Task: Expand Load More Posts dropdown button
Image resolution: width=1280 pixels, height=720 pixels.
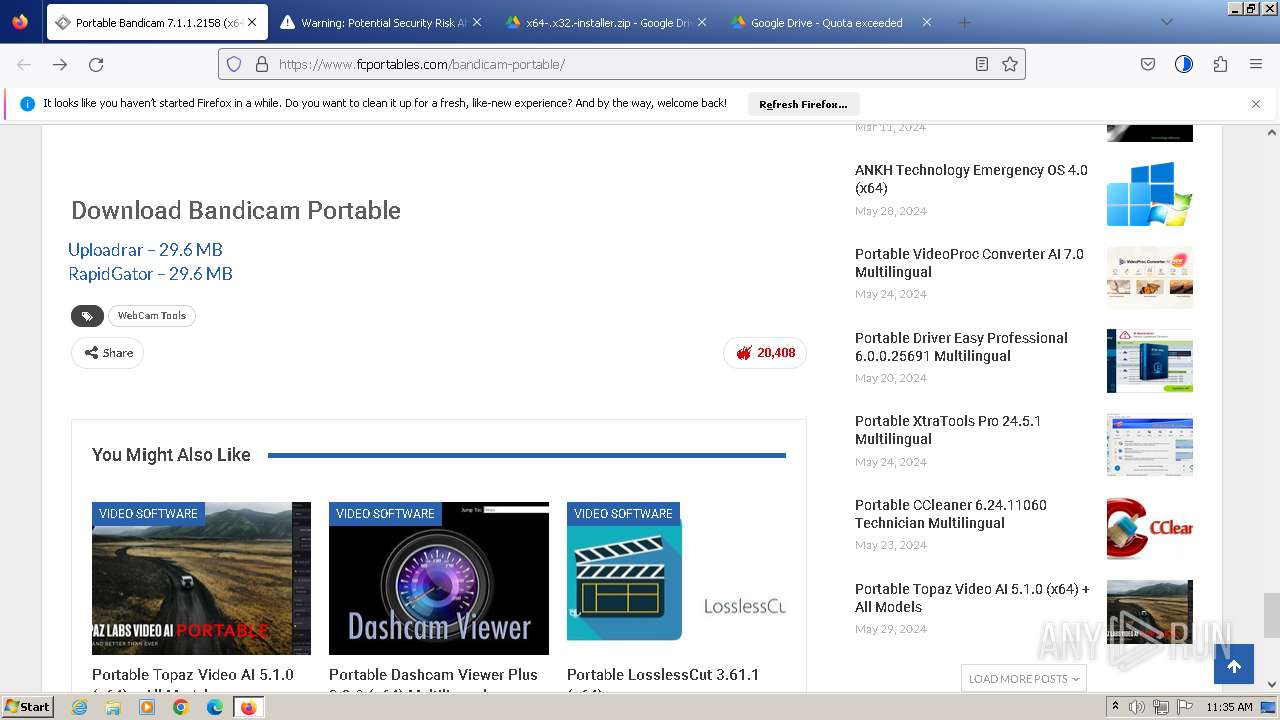Action: click(1024, 679)
